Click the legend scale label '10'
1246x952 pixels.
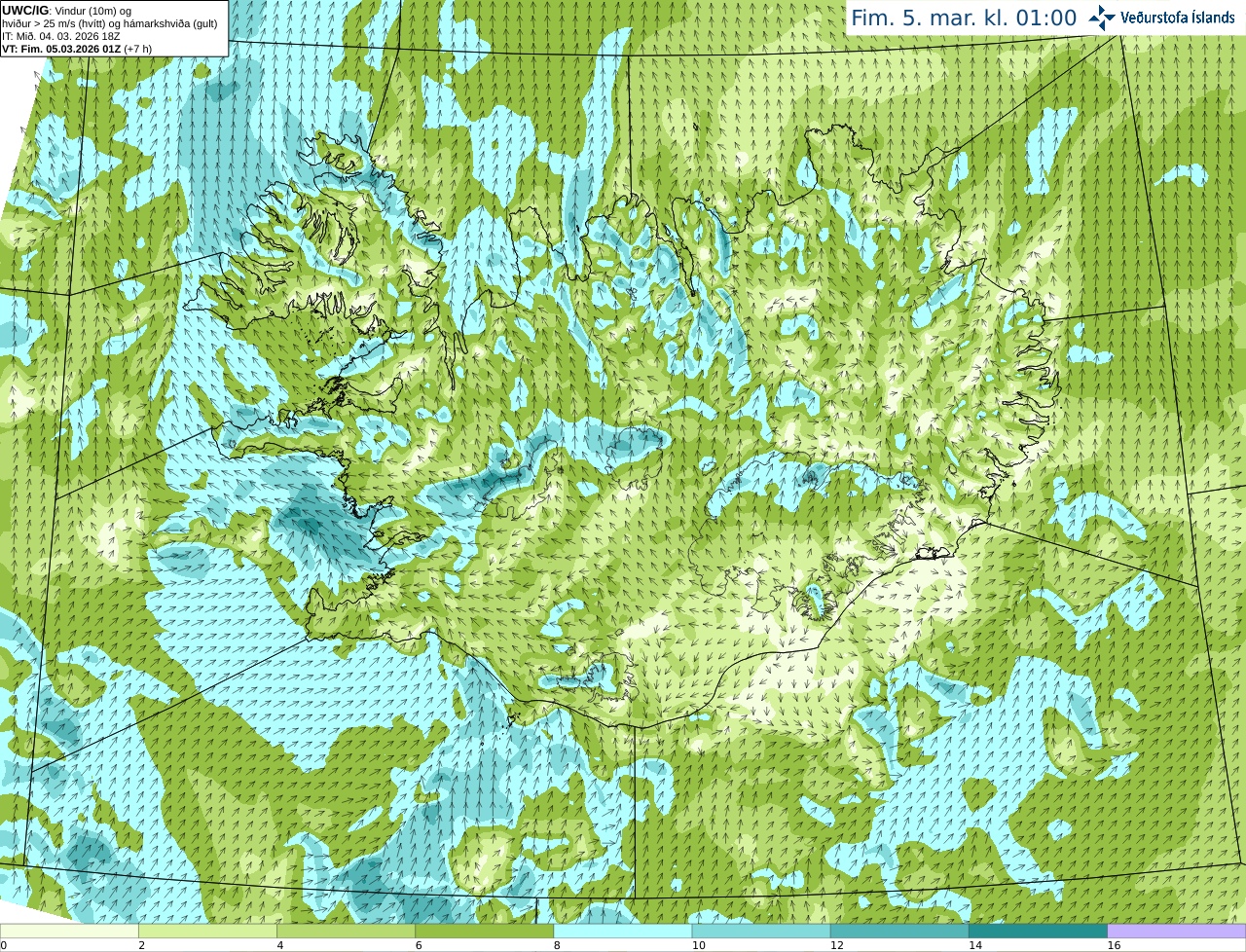pyautogui.click(x=699, y=945)
